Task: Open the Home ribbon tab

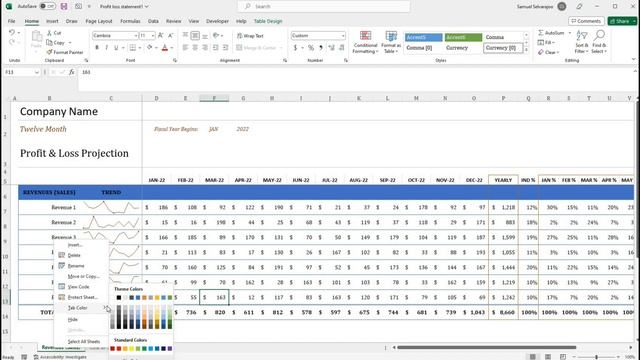Action: point(31,21)
